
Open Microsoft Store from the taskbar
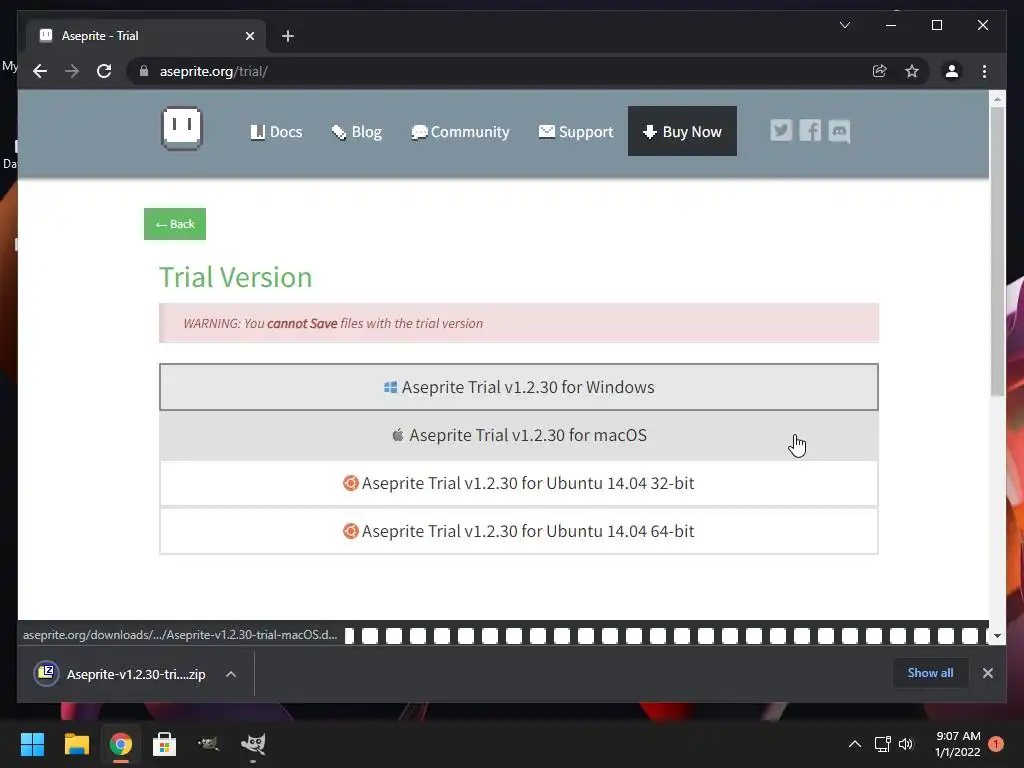pos(164,744)
